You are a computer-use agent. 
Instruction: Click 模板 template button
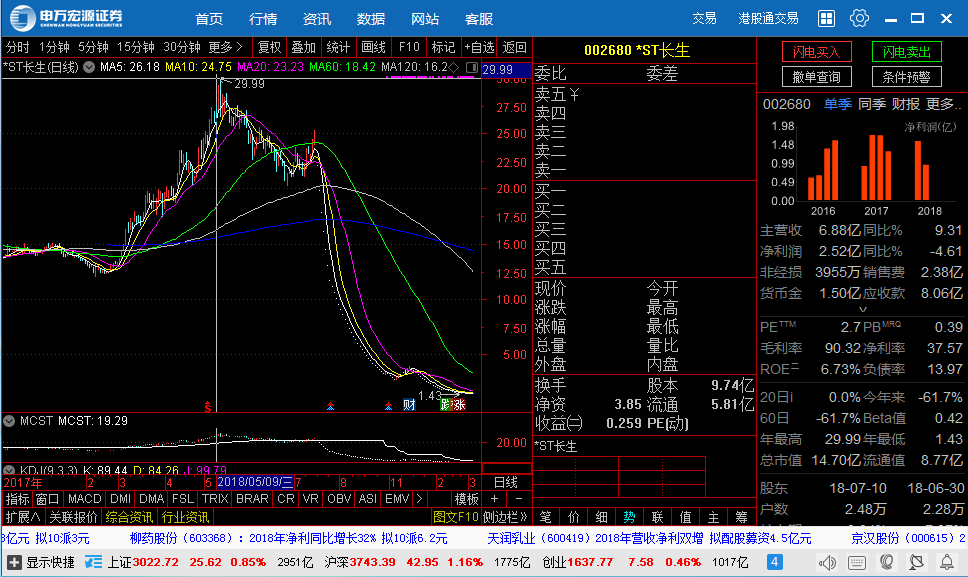pos(466,499)
